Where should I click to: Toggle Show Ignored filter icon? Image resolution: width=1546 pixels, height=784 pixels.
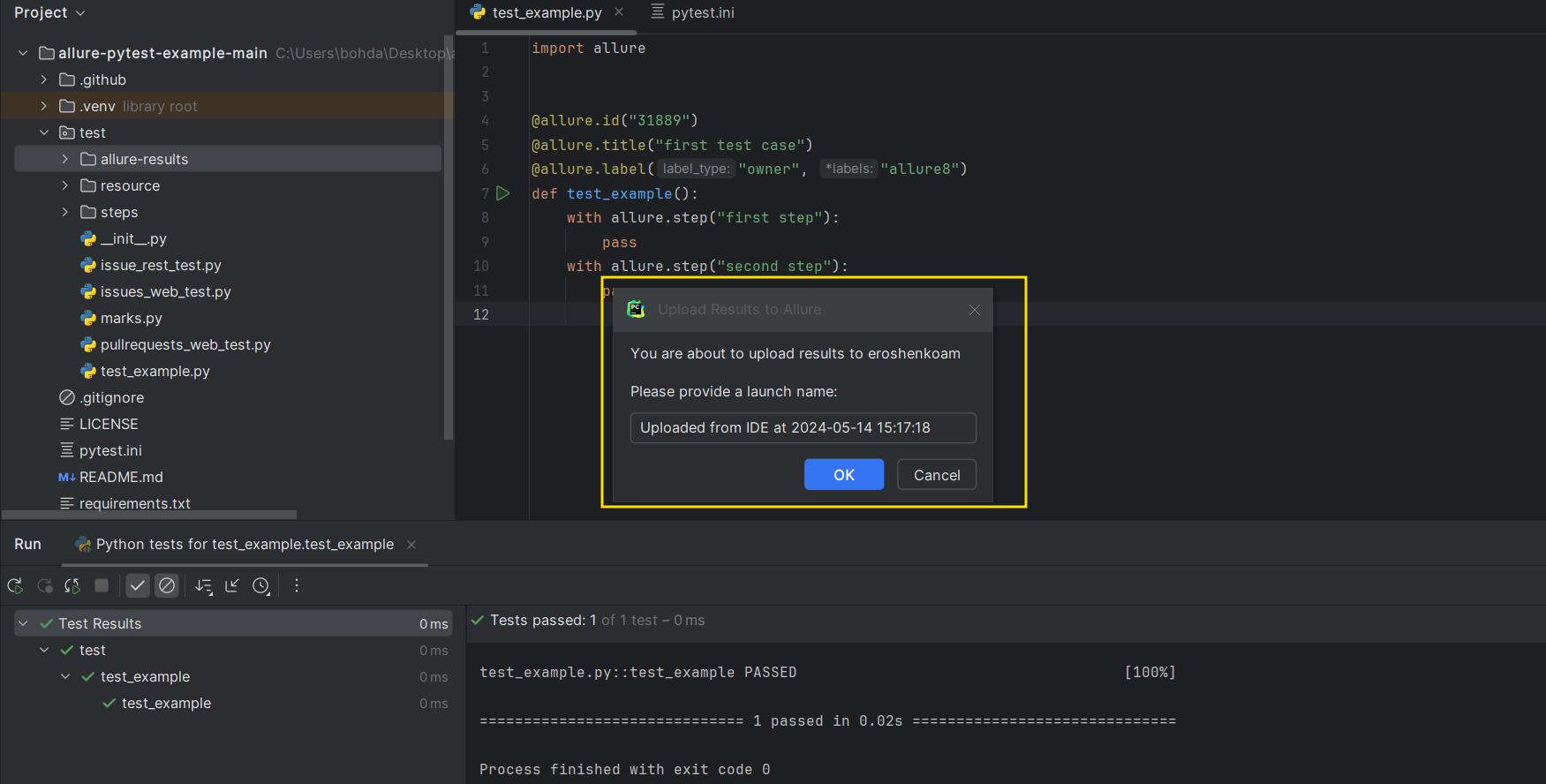pos(167,585)
